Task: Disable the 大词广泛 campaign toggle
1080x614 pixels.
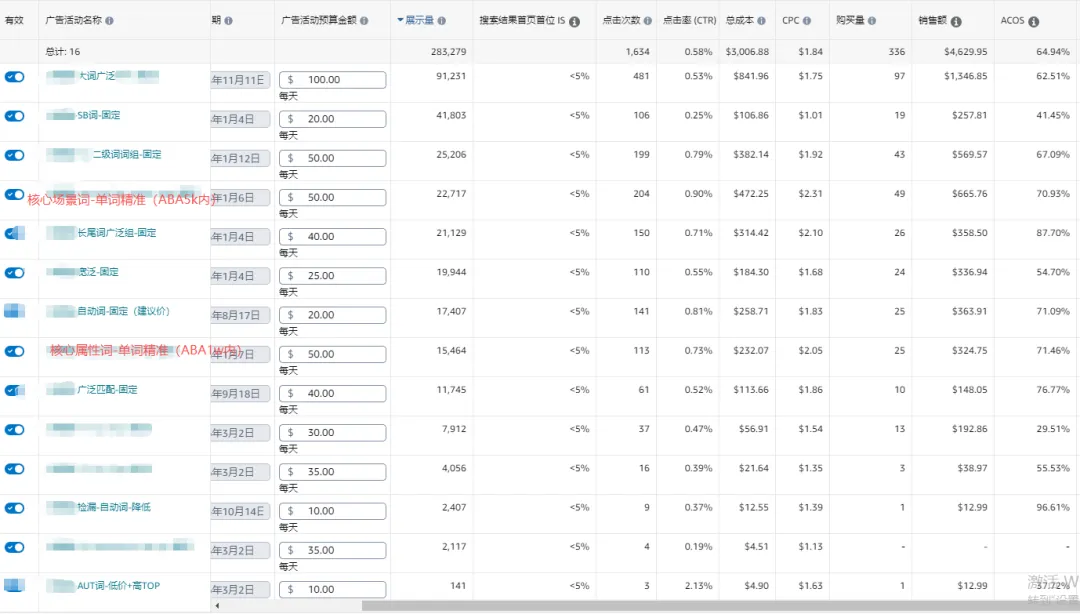Action: click(x=14, y=76)
